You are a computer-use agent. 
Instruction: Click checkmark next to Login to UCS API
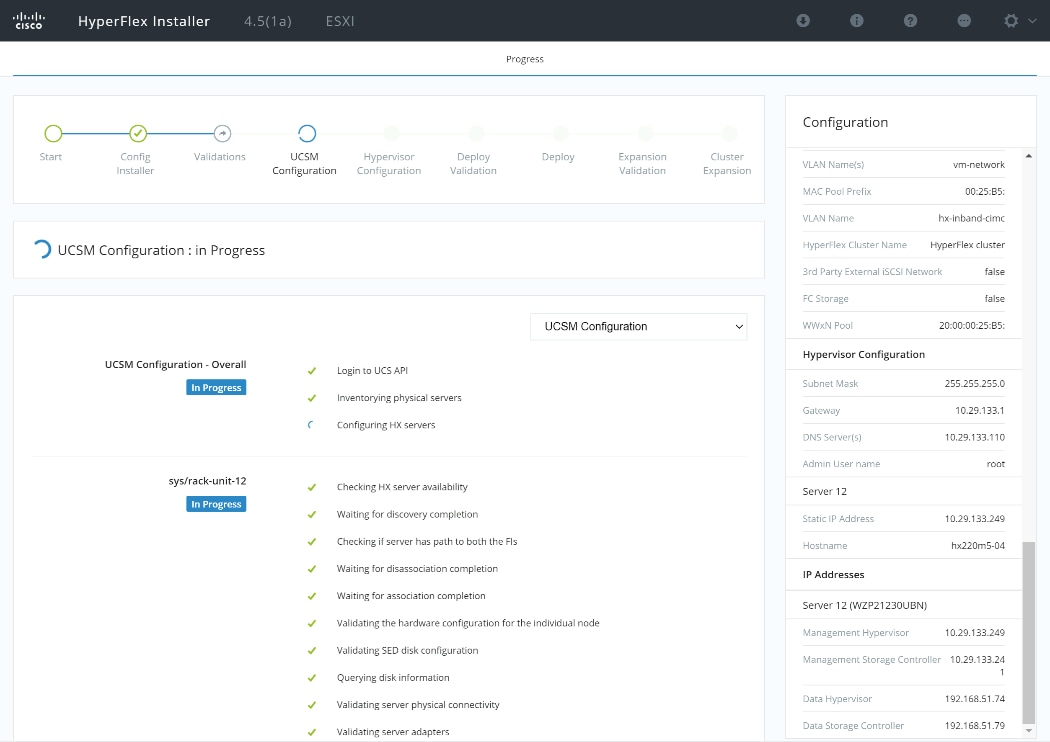tap(311, 370)
